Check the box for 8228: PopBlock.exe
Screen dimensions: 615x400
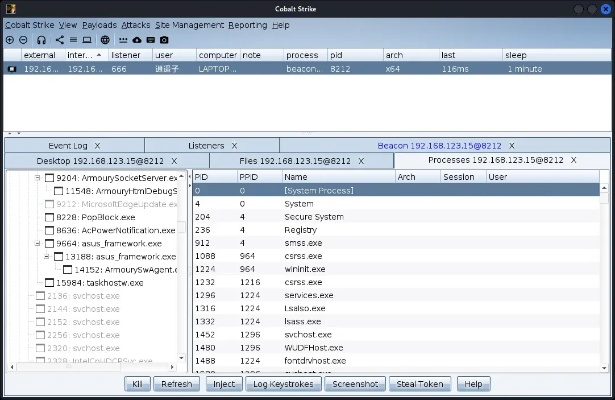point(50,216)
